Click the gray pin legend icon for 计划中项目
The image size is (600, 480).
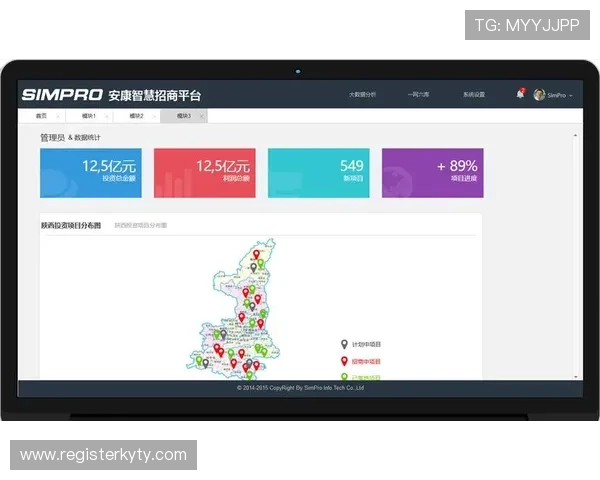coord(344,344)
